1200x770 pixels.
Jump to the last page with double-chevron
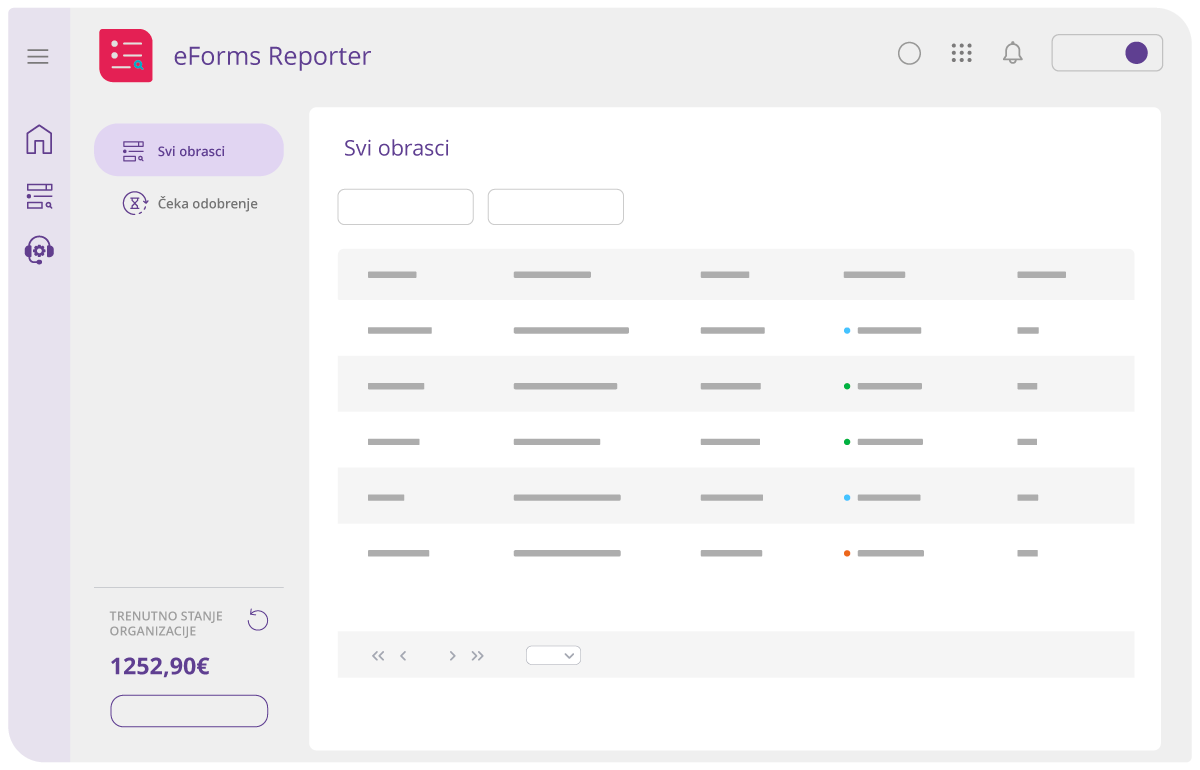[x=478, y=655]
